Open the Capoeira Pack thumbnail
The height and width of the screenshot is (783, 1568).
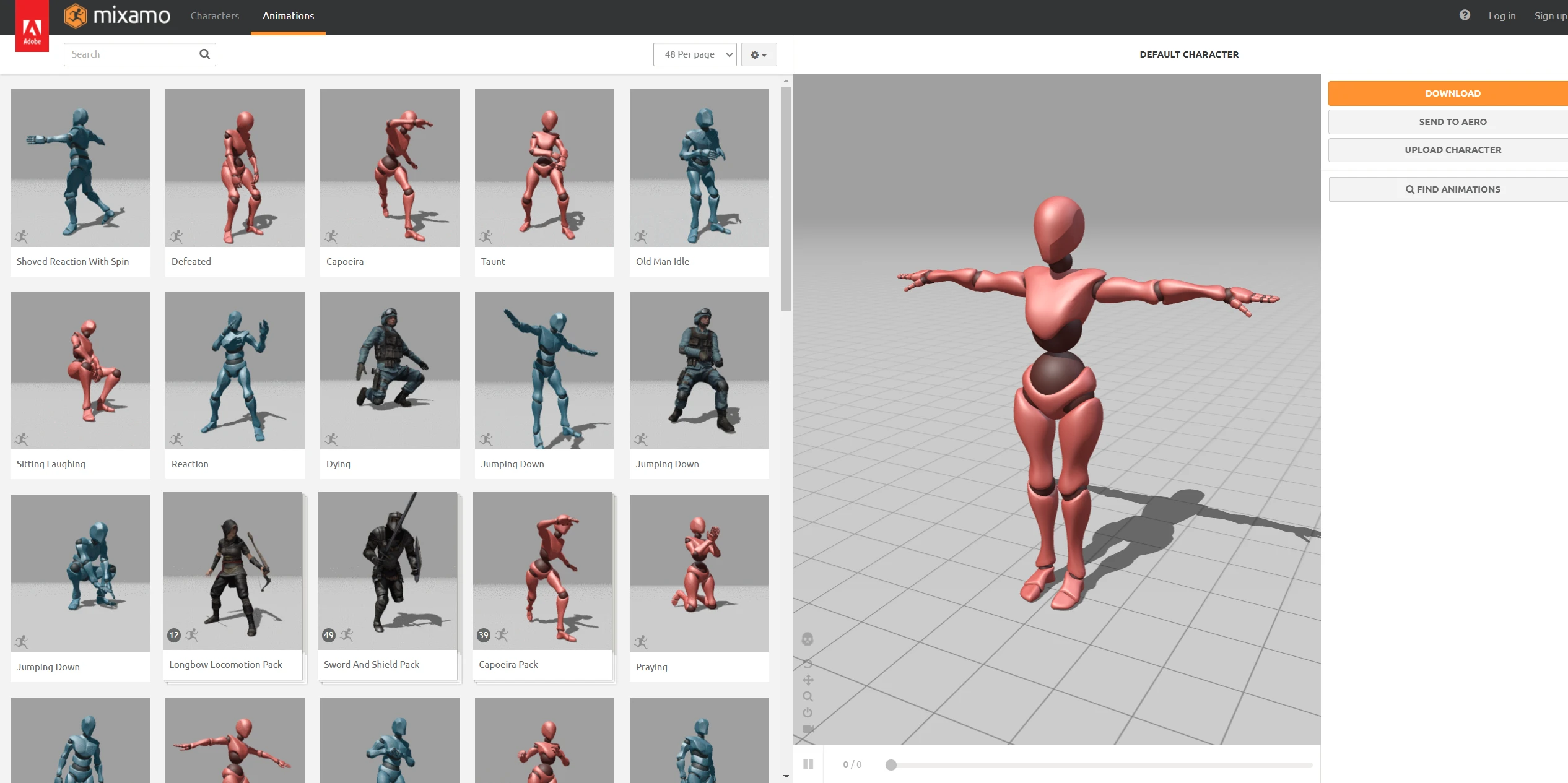click(542, 571)
